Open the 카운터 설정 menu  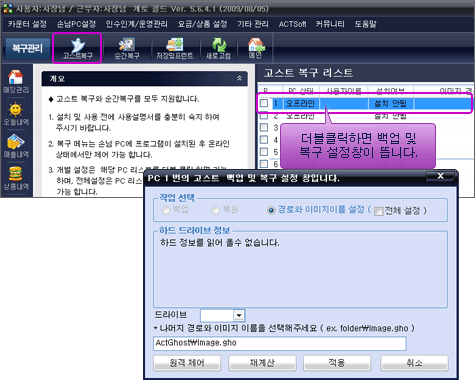click(27, 24)
